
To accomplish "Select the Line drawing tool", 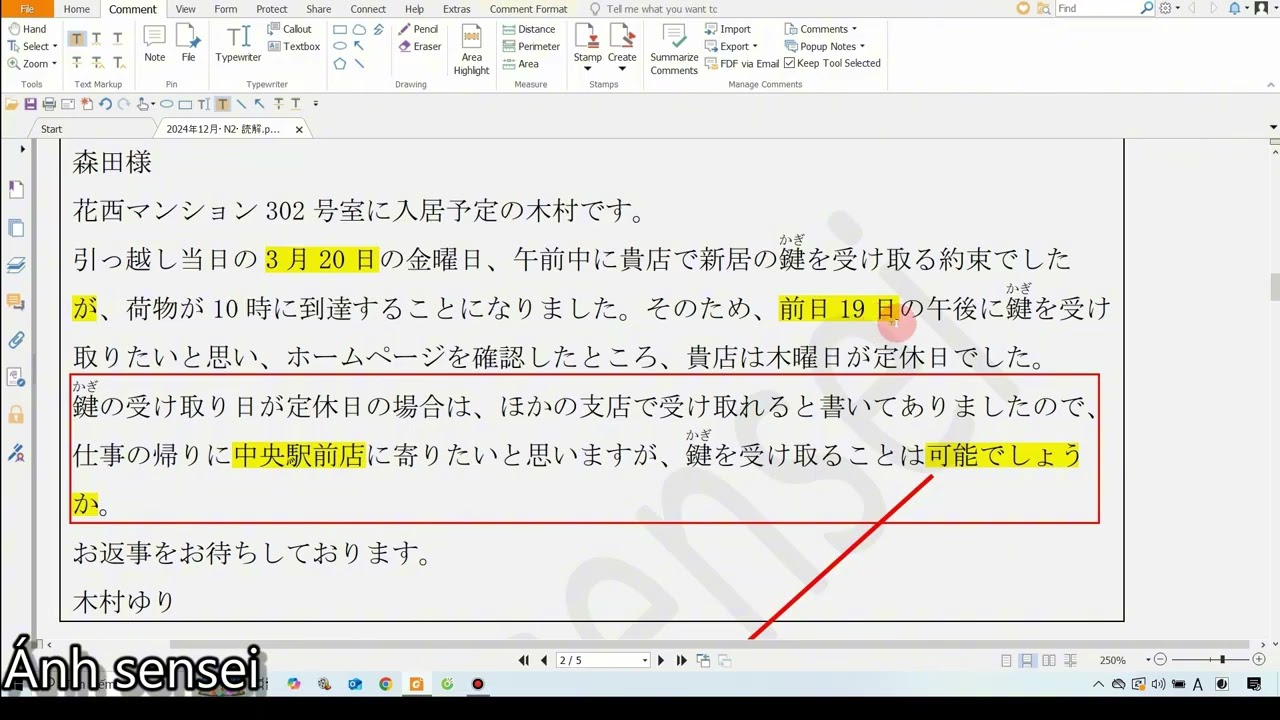I will click(x=359, y=63).
